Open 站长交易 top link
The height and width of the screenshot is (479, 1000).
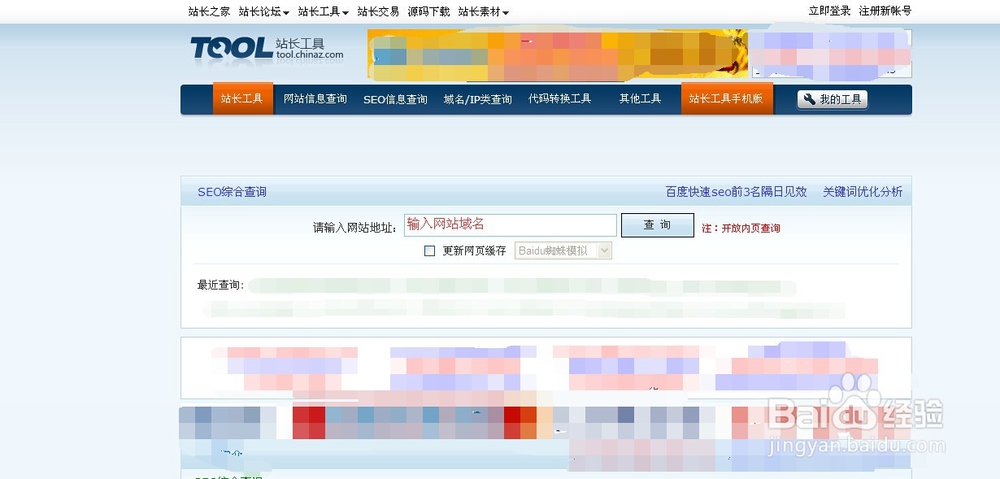point(378,11)
